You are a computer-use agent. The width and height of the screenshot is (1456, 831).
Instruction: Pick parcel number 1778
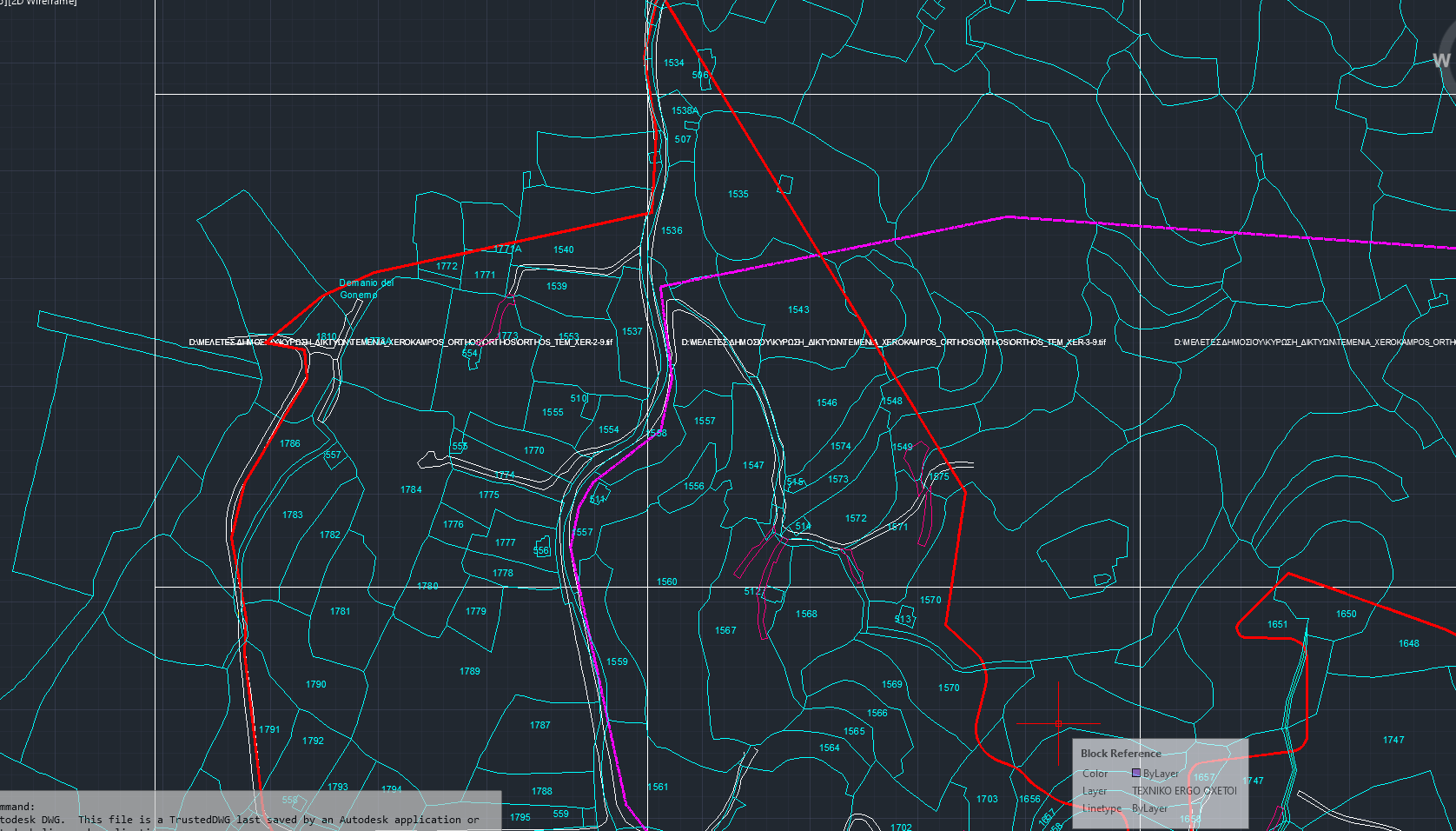pyautogui.click(x=502, y=574)
